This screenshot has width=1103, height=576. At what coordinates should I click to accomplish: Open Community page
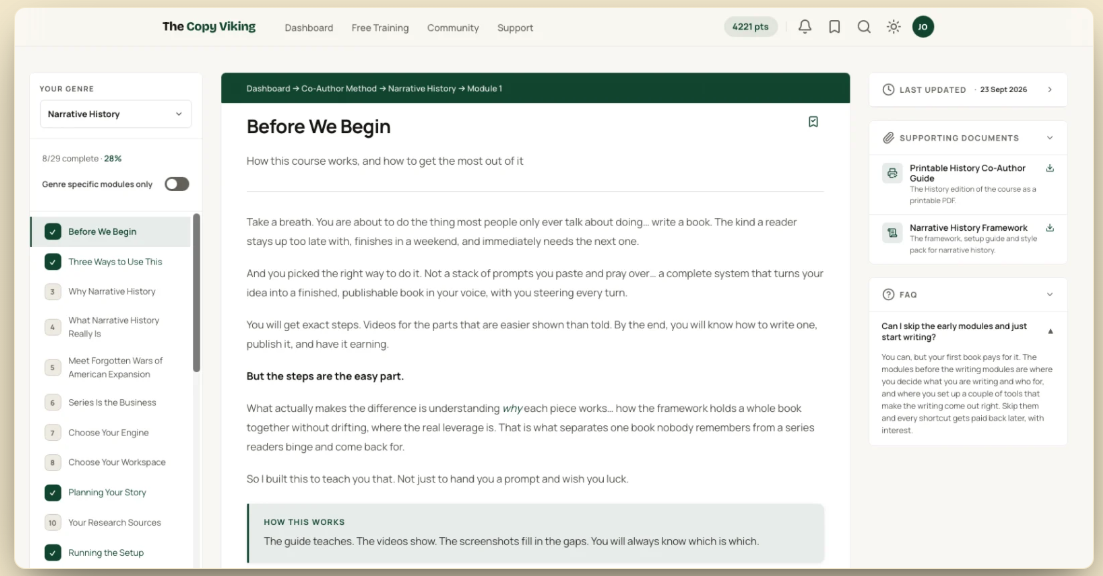[x=453, y=28]
